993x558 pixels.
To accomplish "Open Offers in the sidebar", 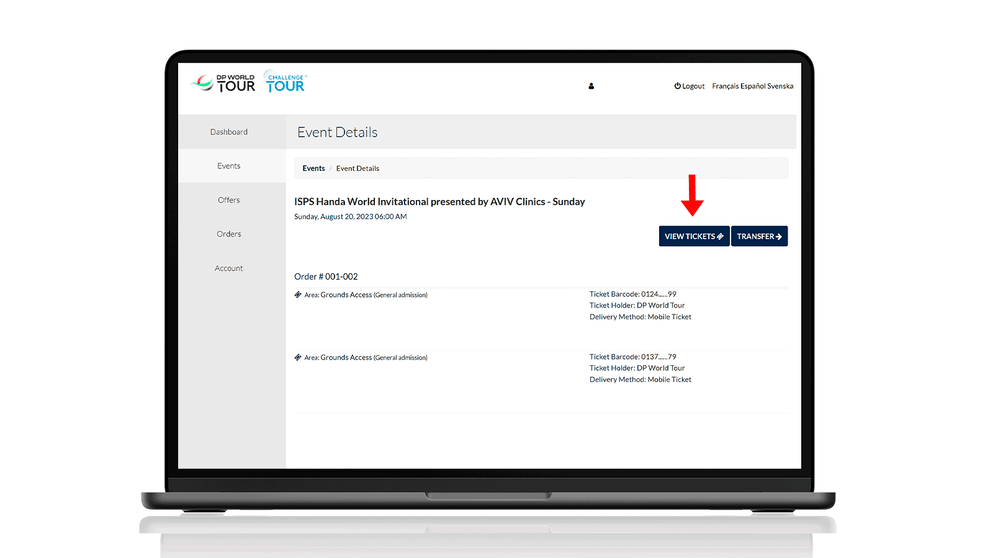I will click(x=229, y=200).
